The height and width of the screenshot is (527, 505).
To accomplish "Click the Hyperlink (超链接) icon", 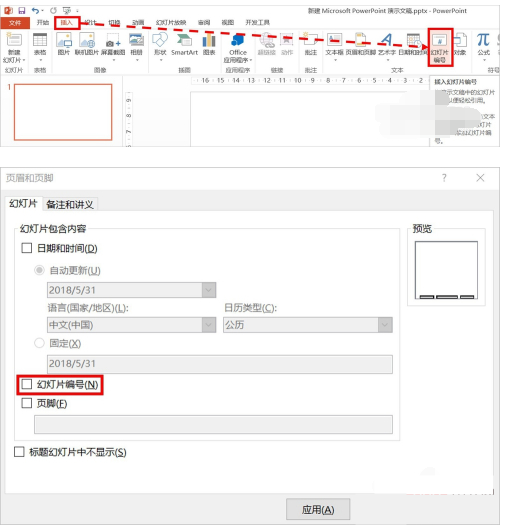I will click(267, 40).
